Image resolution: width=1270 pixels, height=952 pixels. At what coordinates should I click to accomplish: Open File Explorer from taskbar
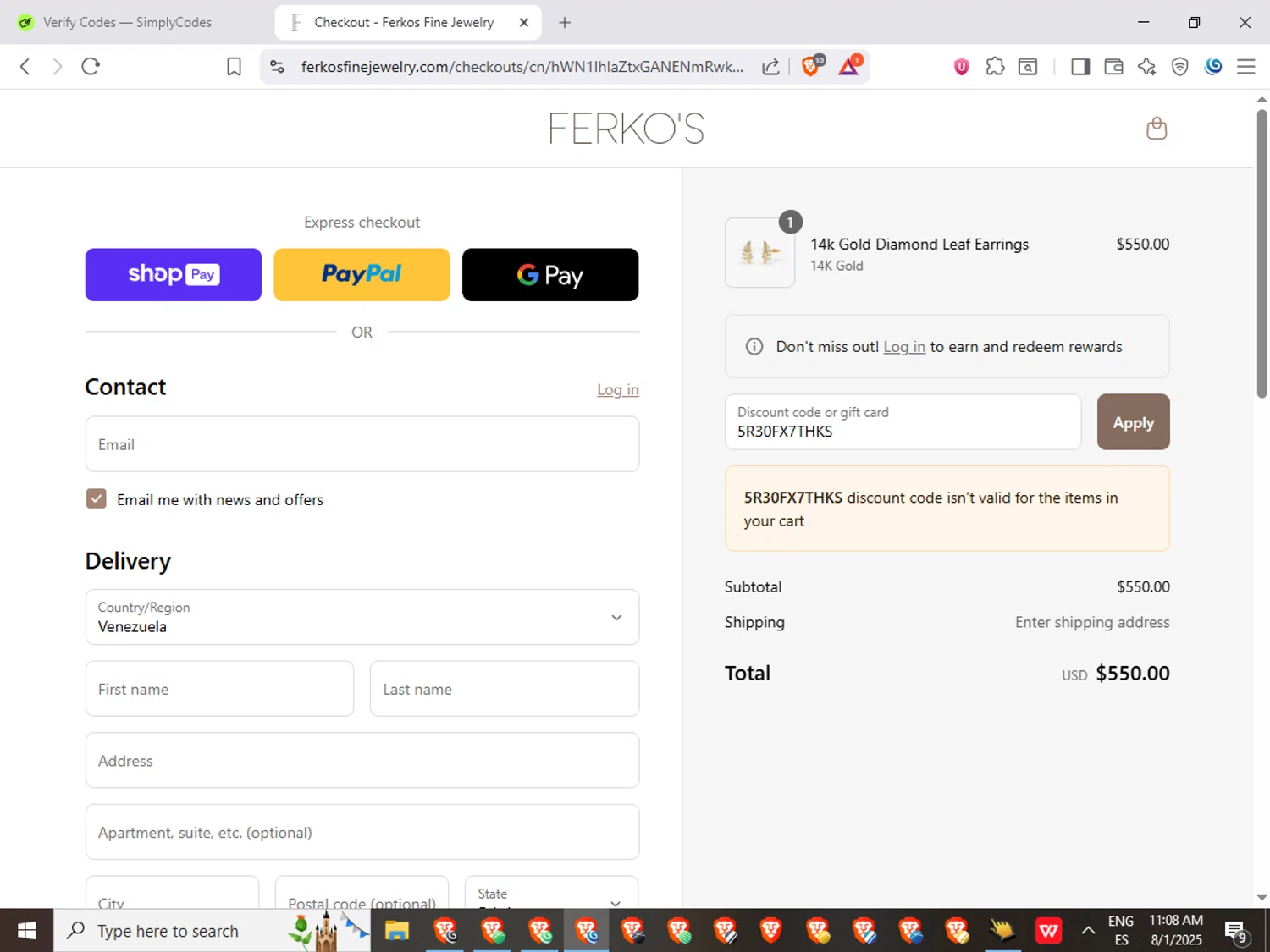[x=397, y=932]
